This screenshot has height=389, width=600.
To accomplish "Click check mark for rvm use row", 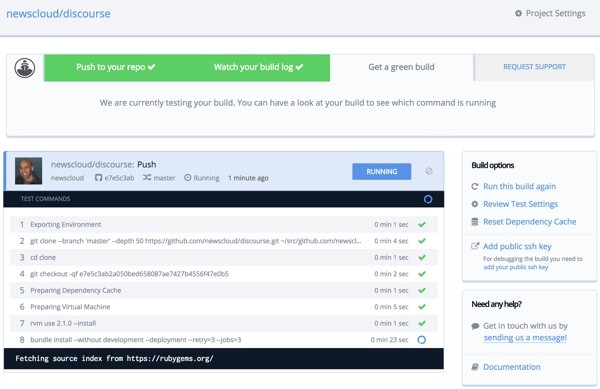I will 422,323.
